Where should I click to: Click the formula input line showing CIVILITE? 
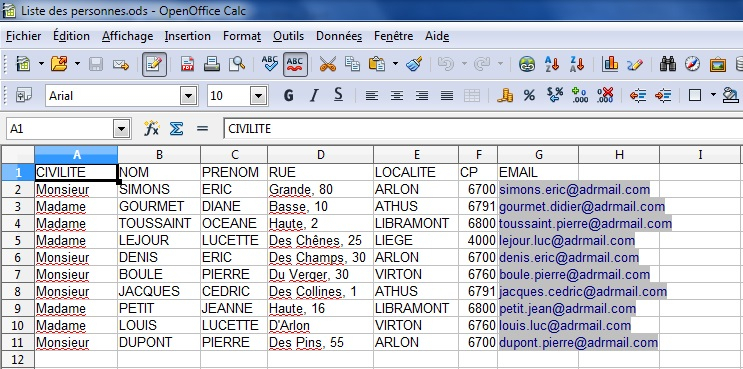tap(483, 128)
